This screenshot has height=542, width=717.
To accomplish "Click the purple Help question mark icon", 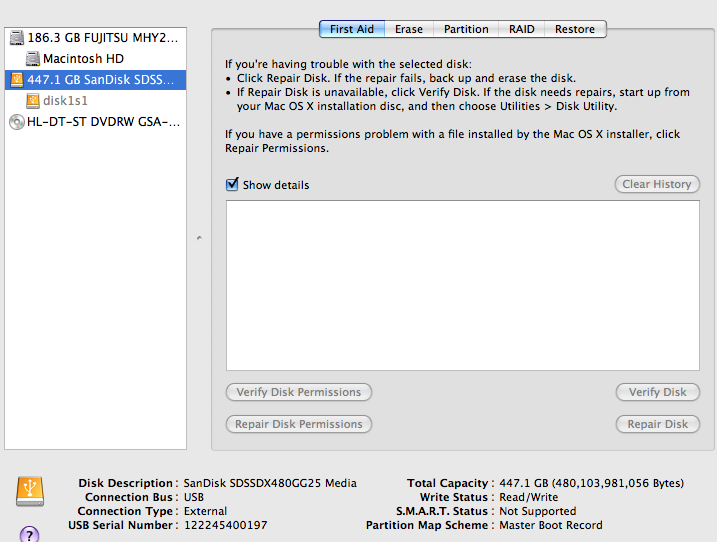I will click(x=29, y=534).
